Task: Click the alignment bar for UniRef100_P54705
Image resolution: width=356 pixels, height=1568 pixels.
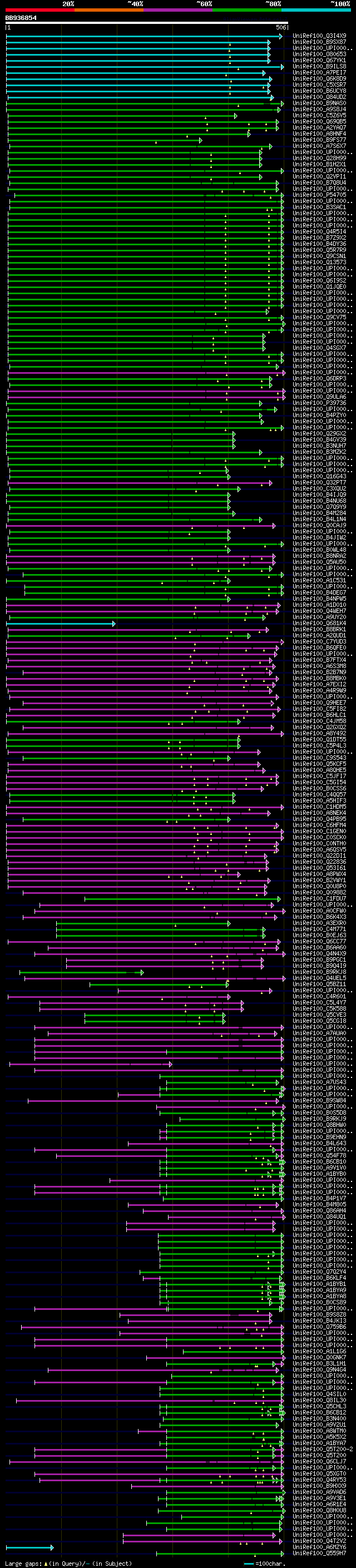Action: [x=149, y=195]
